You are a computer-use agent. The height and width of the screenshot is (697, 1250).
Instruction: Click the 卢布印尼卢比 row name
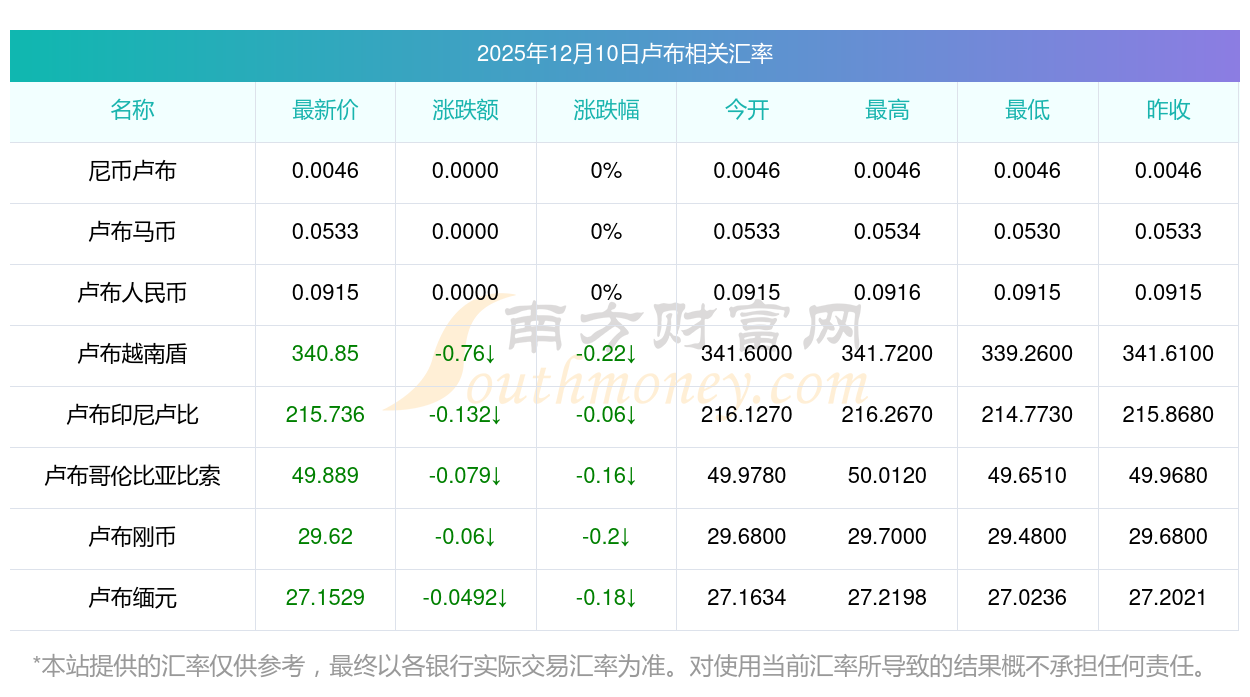[132, 415]
